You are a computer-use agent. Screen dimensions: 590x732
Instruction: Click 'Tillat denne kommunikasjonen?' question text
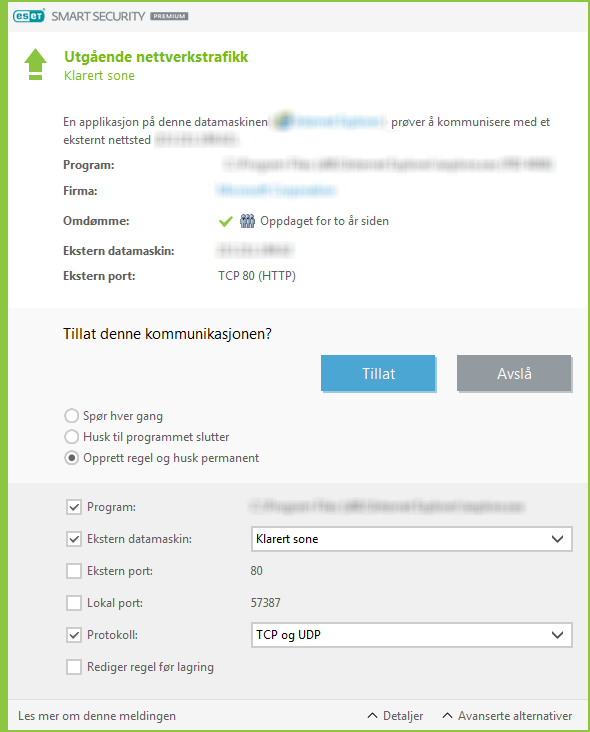coord(167,334)
